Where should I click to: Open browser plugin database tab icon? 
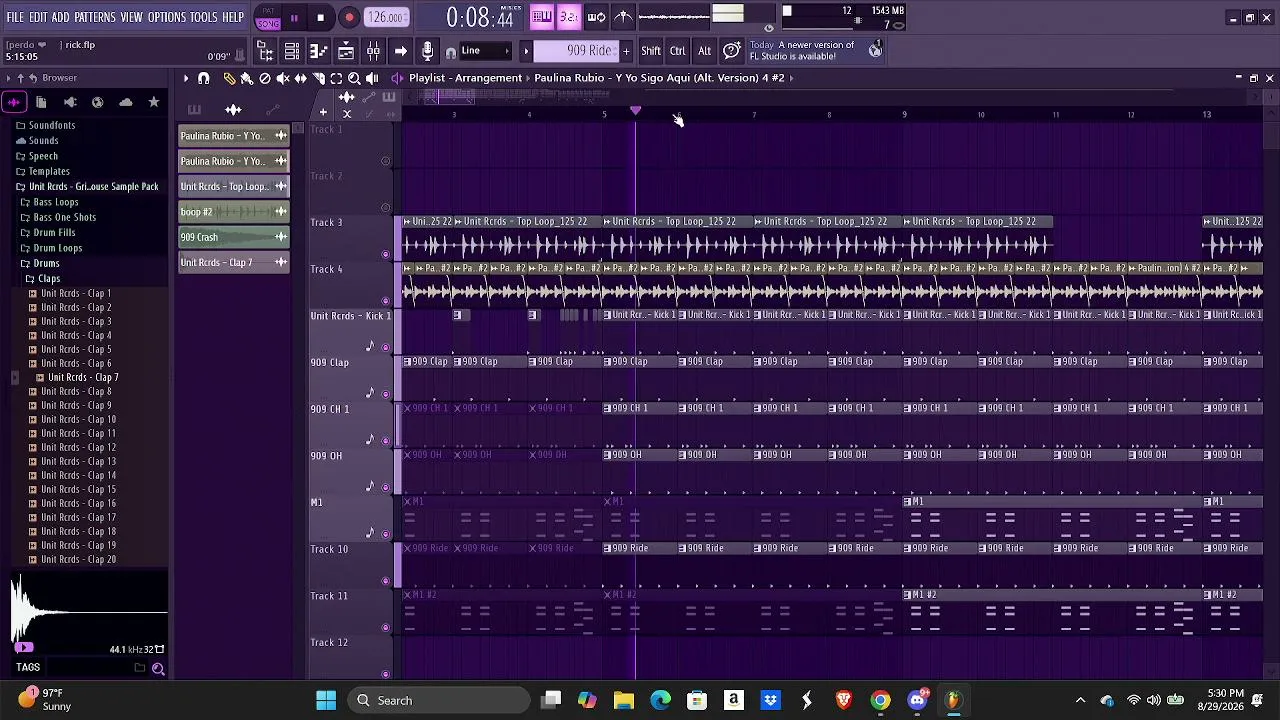point(70,102)
